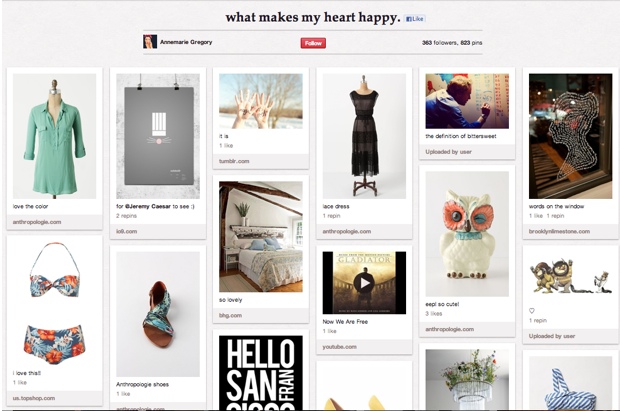Play the Gladiator Now We Are Free video
Viewport: 620px width, 411px height.
click(x=364, y=283)
